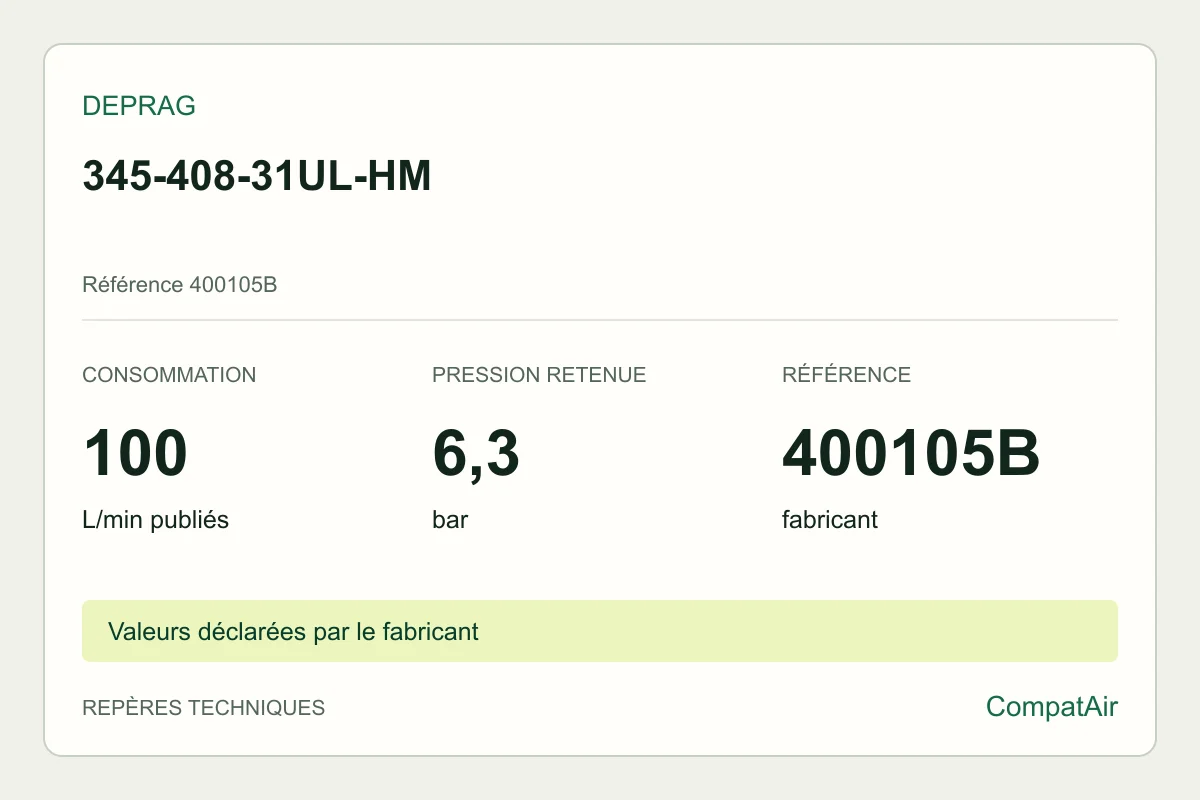Click the 'fabricant' caption

(x=830, y=520)
